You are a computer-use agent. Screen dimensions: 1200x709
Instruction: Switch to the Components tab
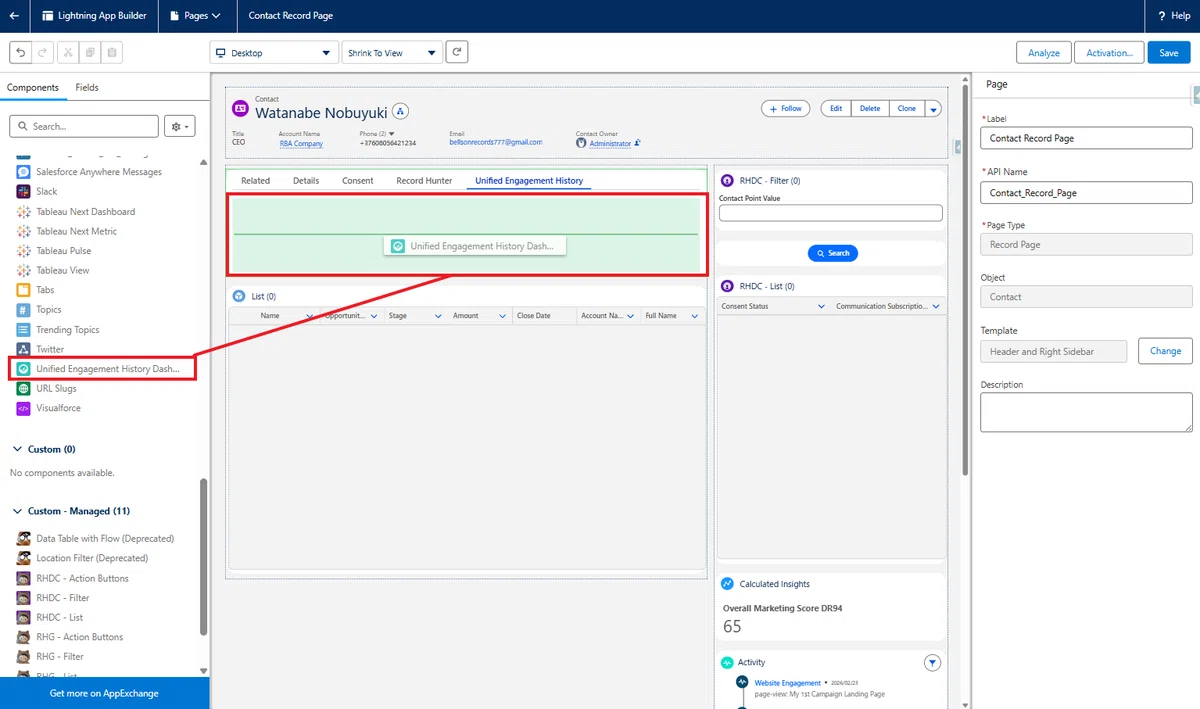click(x=33, y=88)
